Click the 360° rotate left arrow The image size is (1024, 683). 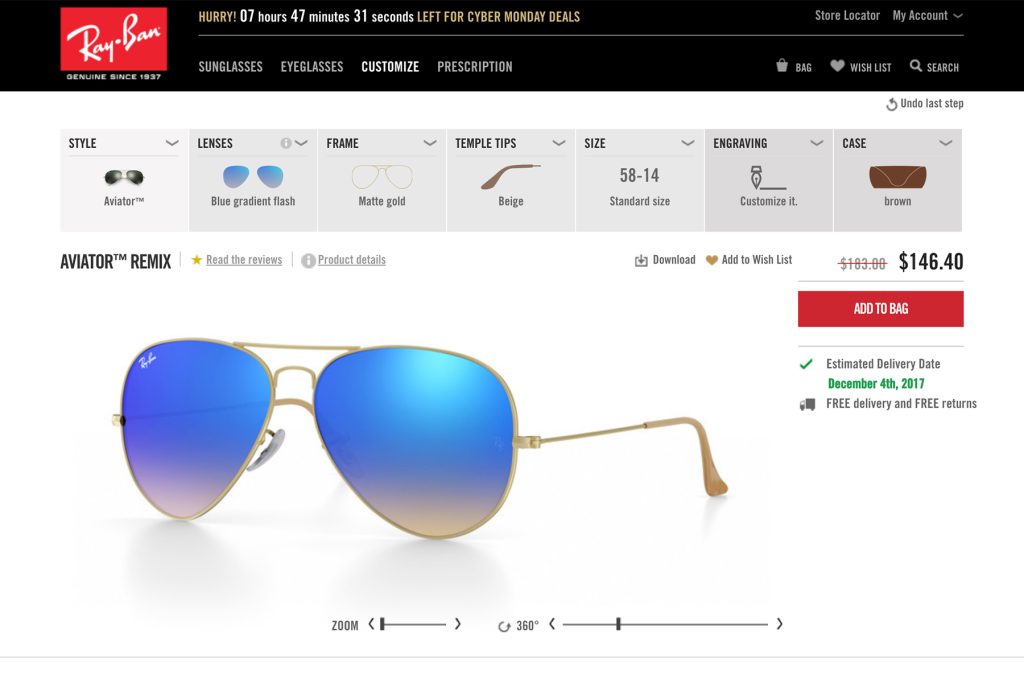click(x=552, y=624)
